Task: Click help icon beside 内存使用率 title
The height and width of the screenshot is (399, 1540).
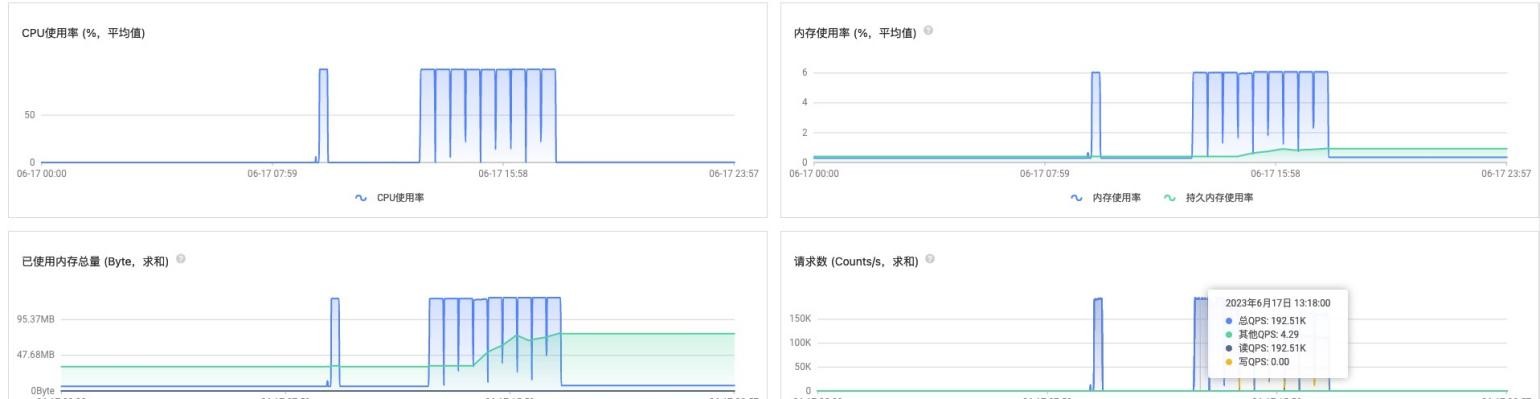Action: [x=929, y=32]
